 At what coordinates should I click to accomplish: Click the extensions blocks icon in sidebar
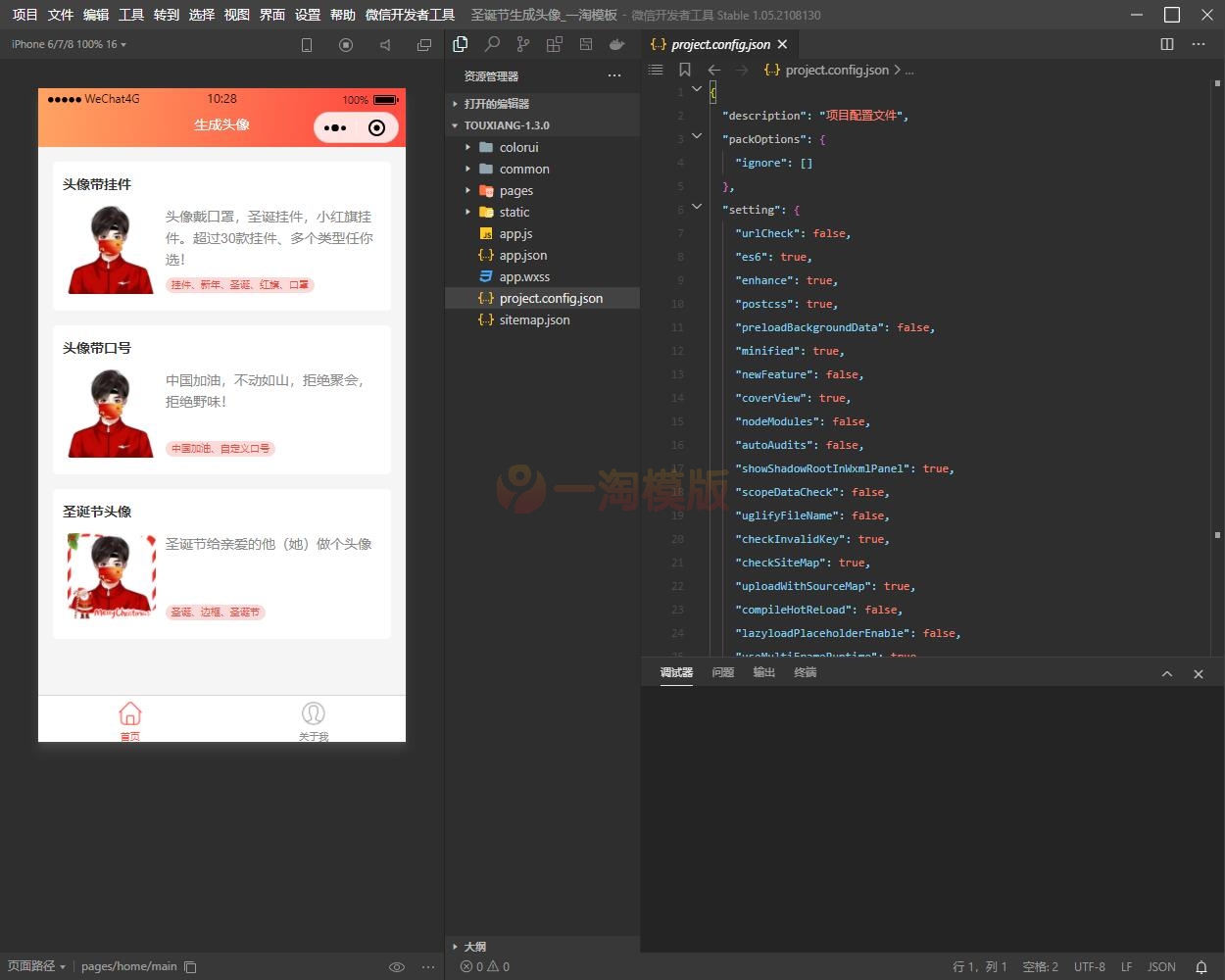pos(555,44)
